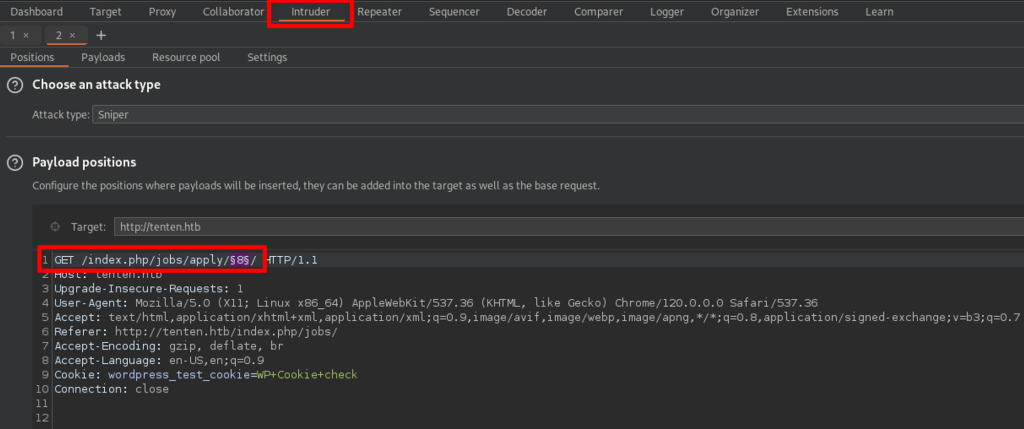The image size is (1024, 429).
Task: Open the Resource pool sub-tab
Action: (x=186, y=58)
